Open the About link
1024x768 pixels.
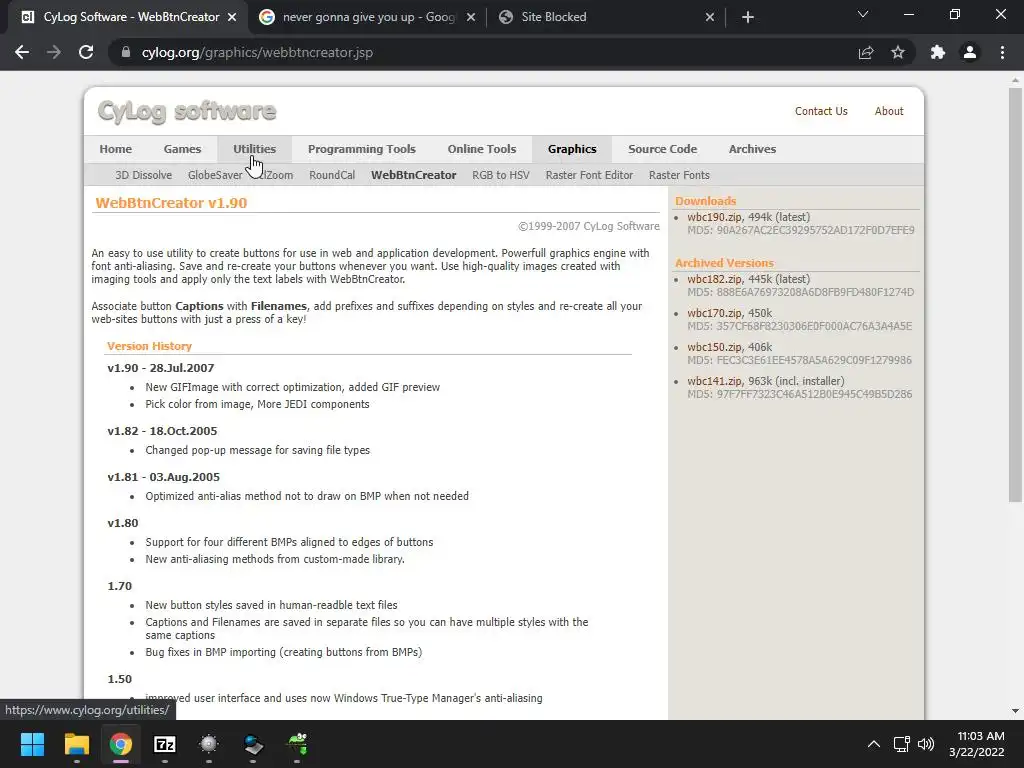point(889,111)
